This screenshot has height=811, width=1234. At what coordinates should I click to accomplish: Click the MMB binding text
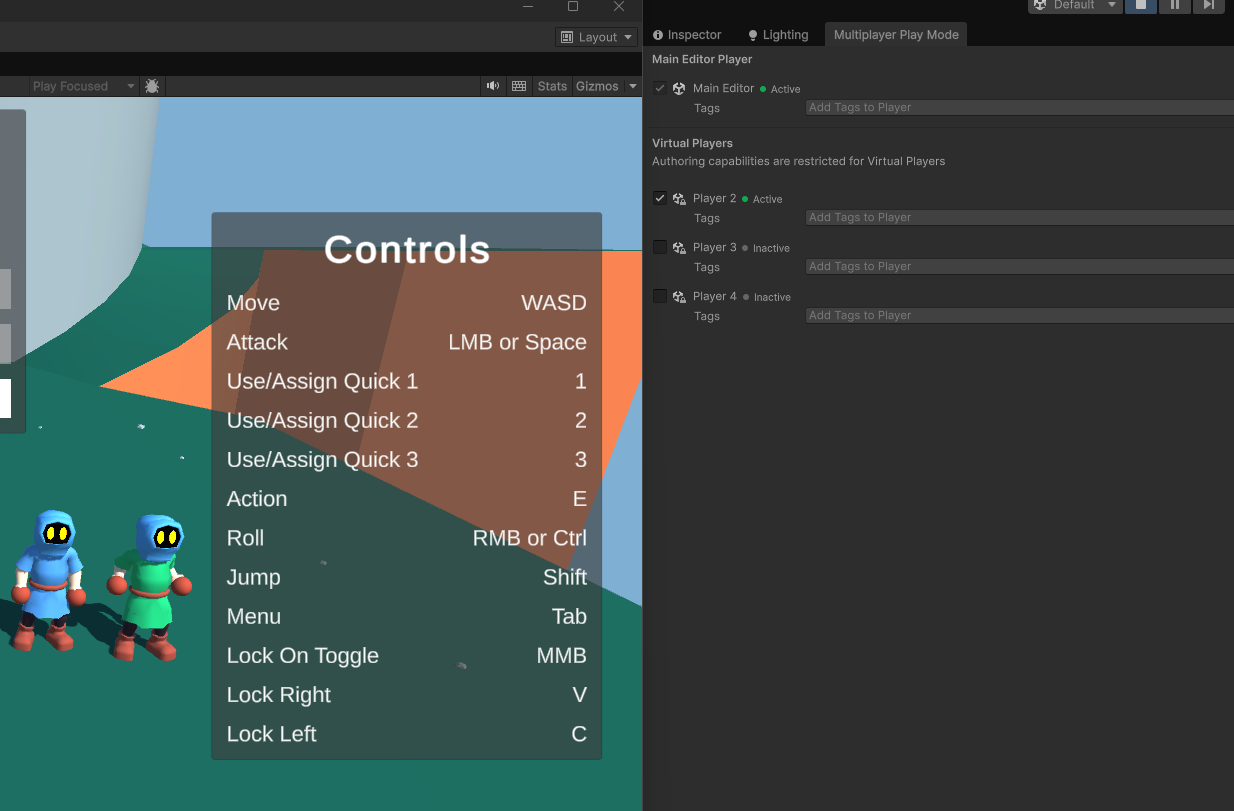(x=561, y=656)
